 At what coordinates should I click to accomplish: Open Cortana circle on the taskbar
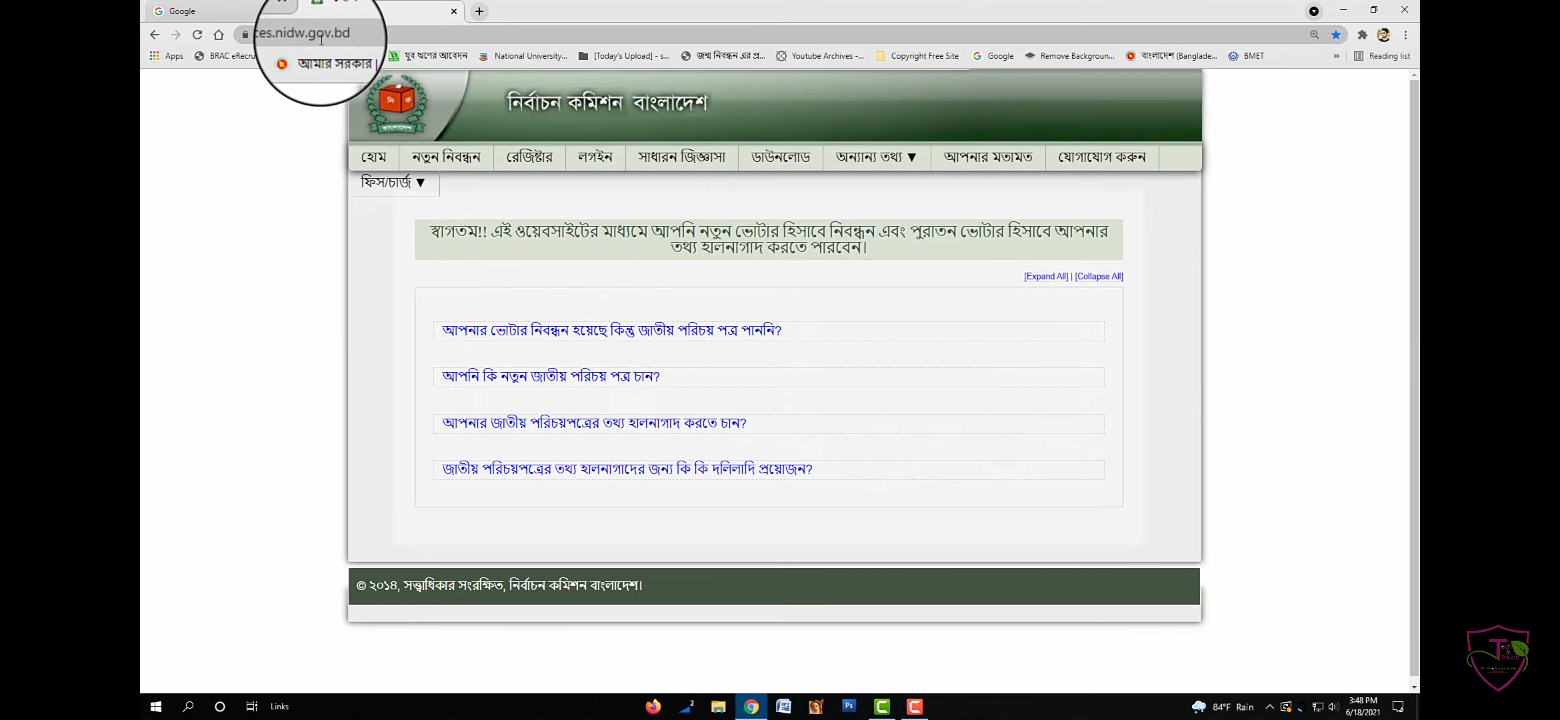tap(220, 707)
